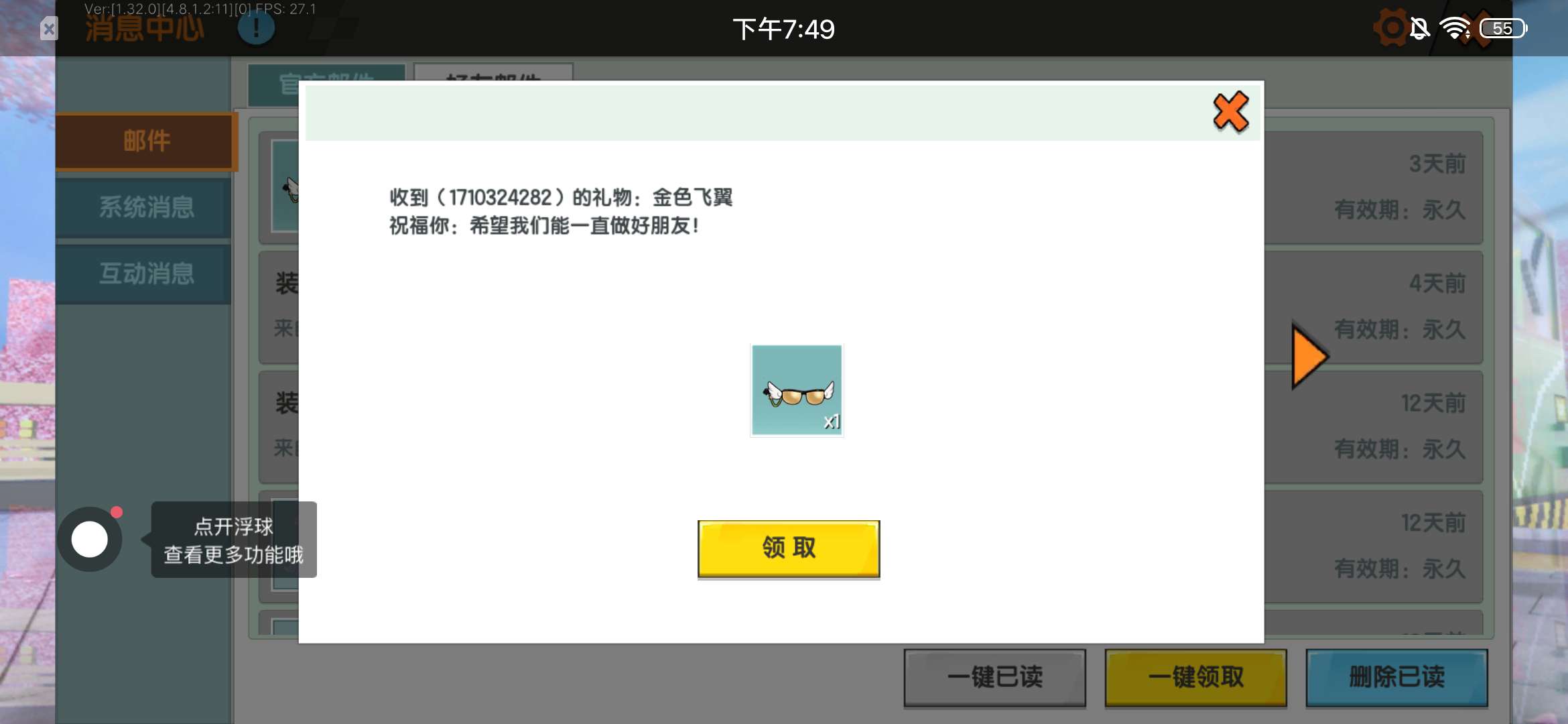Select the mail entry from 3天前
Screen dimensions: 1568x724
tap(1374, 187)
